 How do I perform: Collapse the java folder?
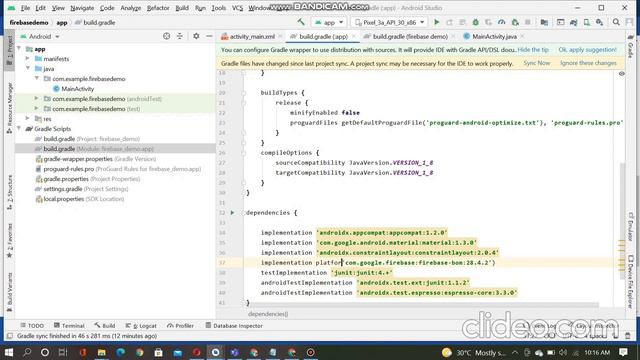coord(28,69)
